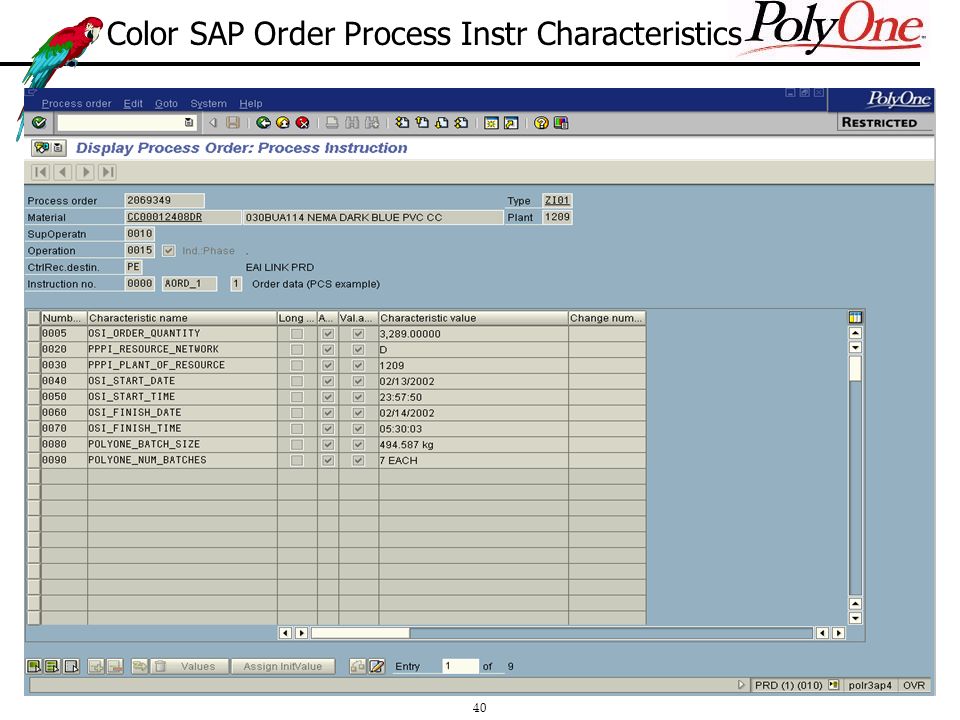
Task: Click the Assign InitValue button
Action: tap(283, 666)
